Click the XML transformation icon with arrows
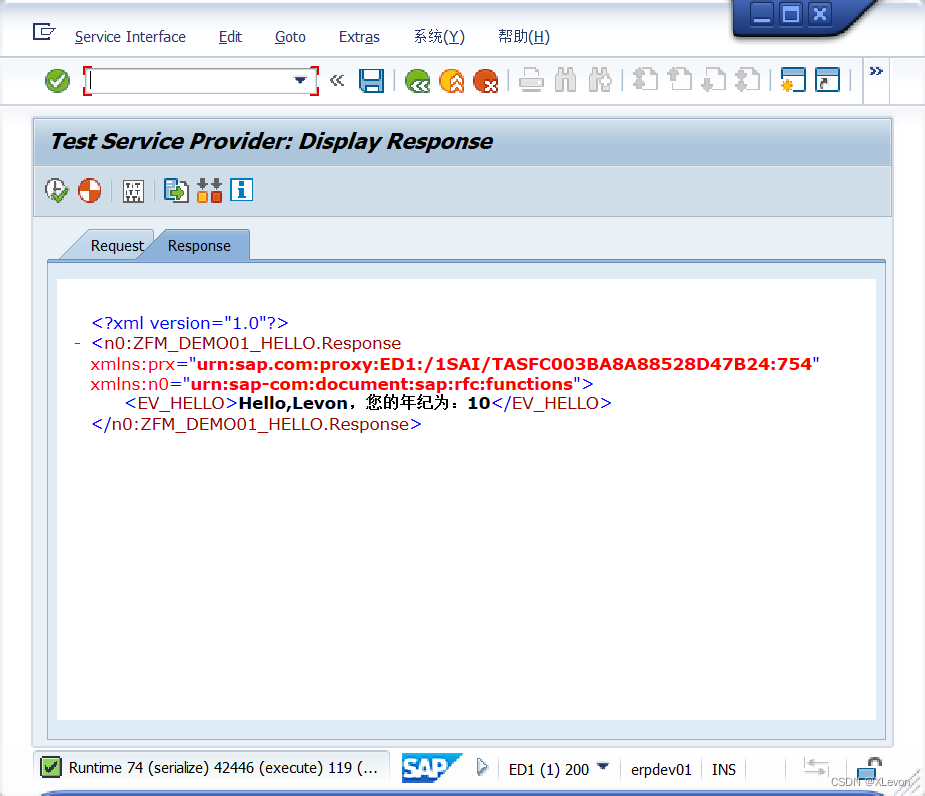This screenshot has height=796, width=925. tap(209, 190)
